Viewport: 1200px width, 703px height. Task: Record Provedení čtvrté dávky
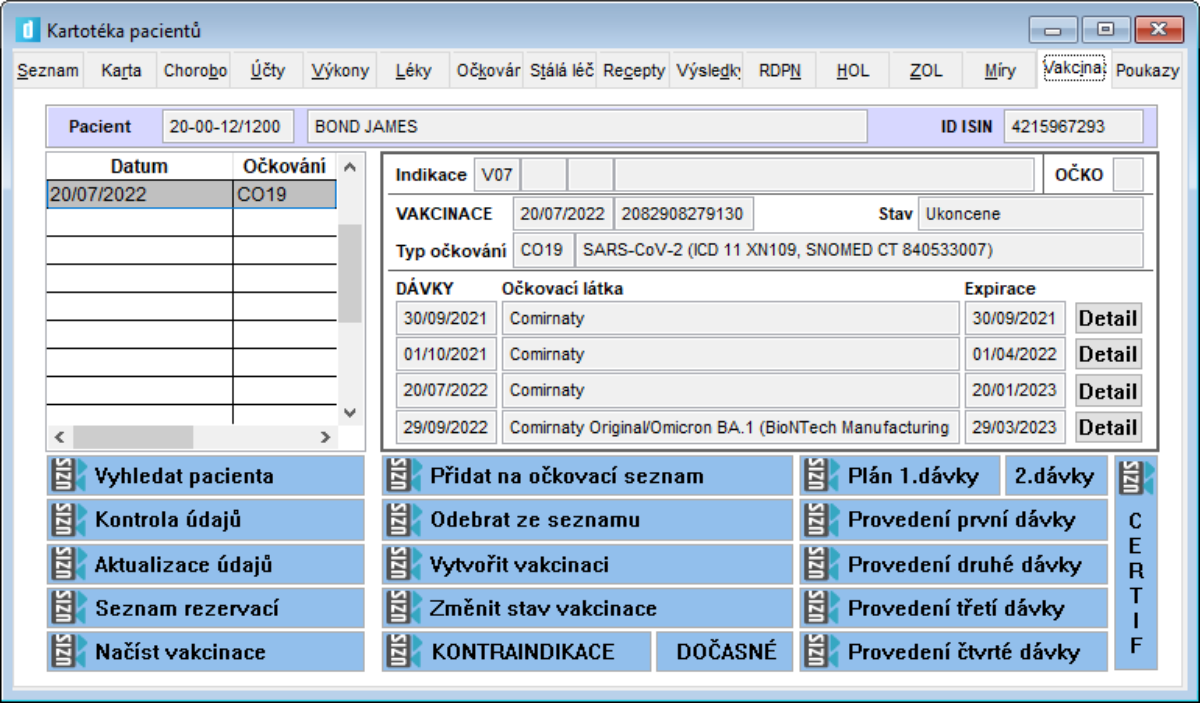[953, 652]
